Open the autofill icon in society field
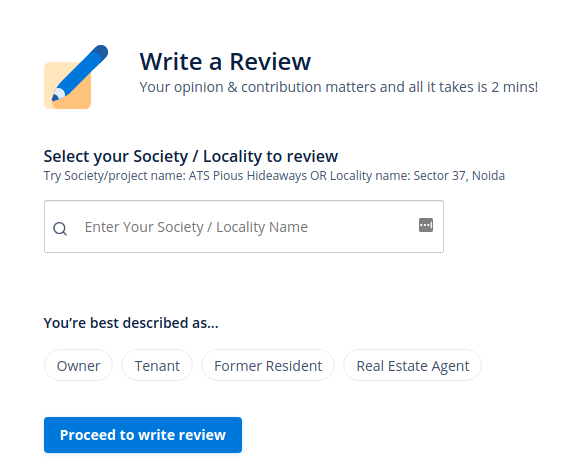This screenshot has width=564, height=464. click(426, 225)
